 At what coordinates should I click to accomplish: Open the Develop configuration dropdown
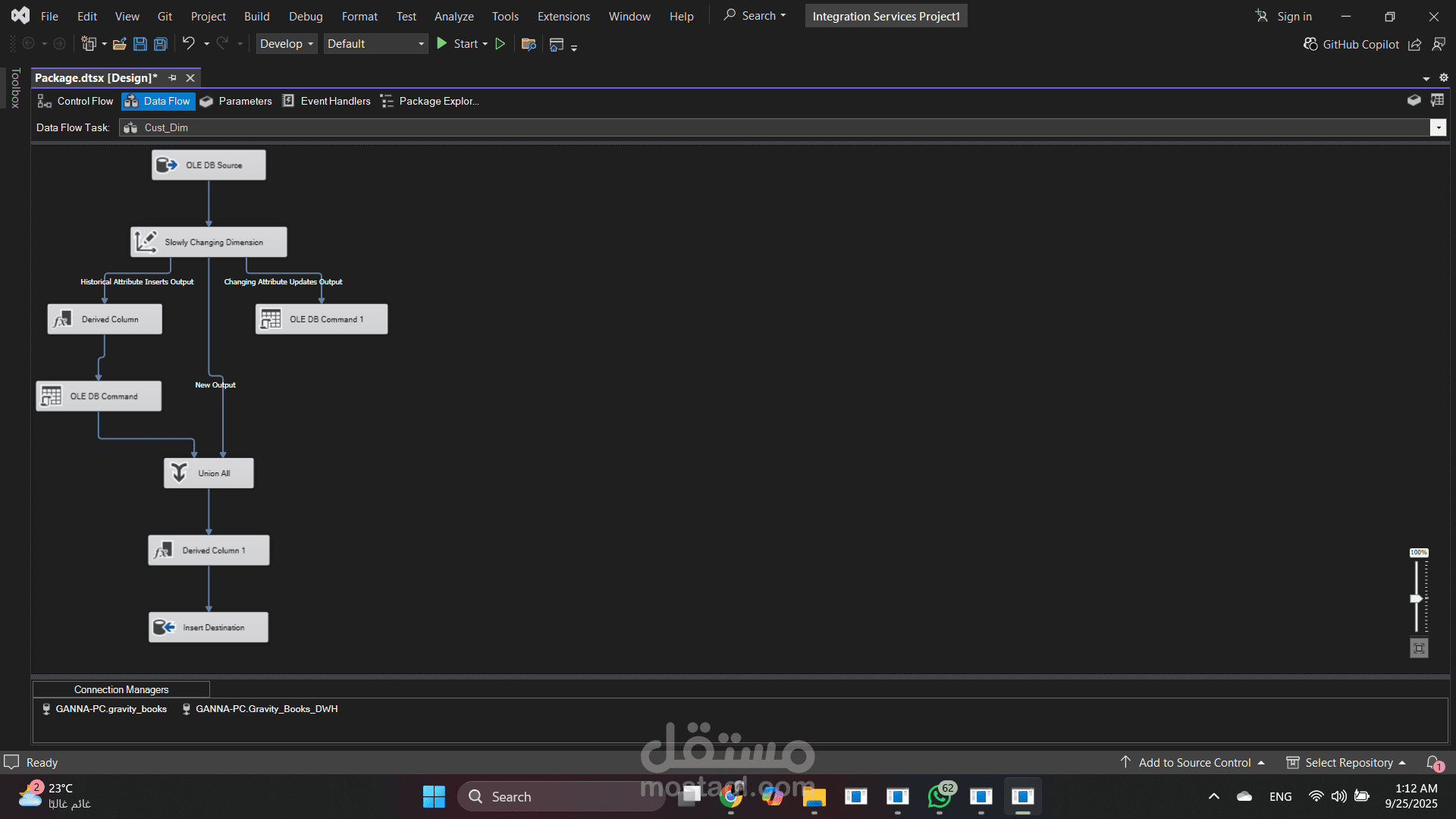click(287, 44)
